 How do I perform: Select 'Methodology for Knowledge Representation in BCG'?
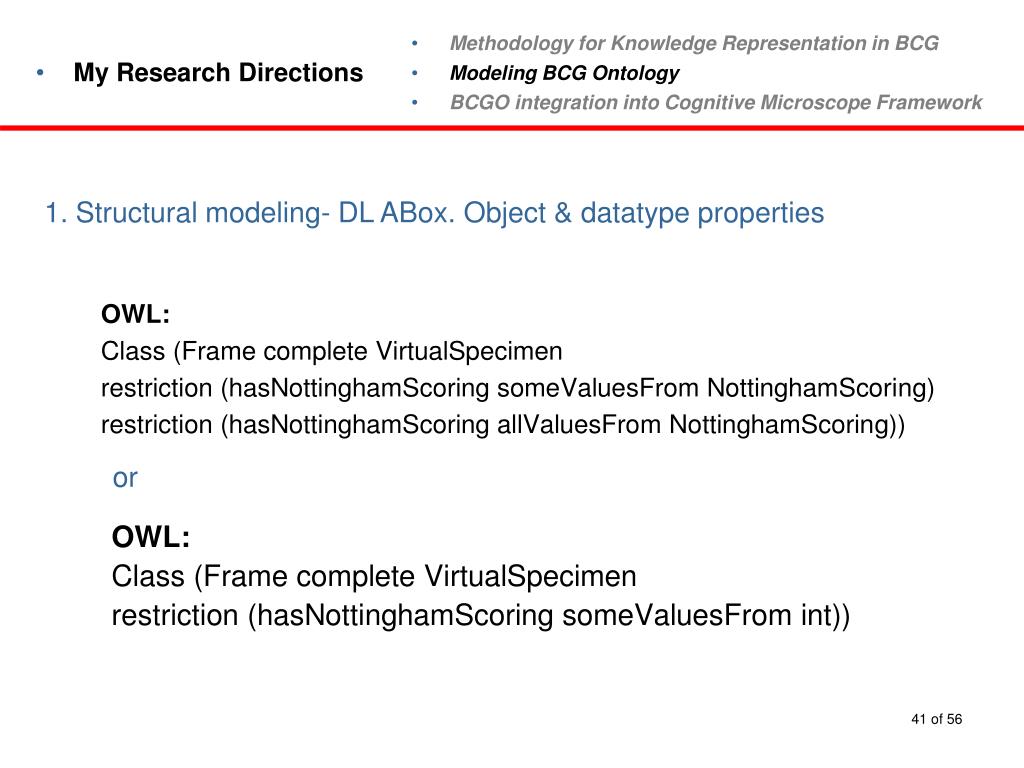694,43
